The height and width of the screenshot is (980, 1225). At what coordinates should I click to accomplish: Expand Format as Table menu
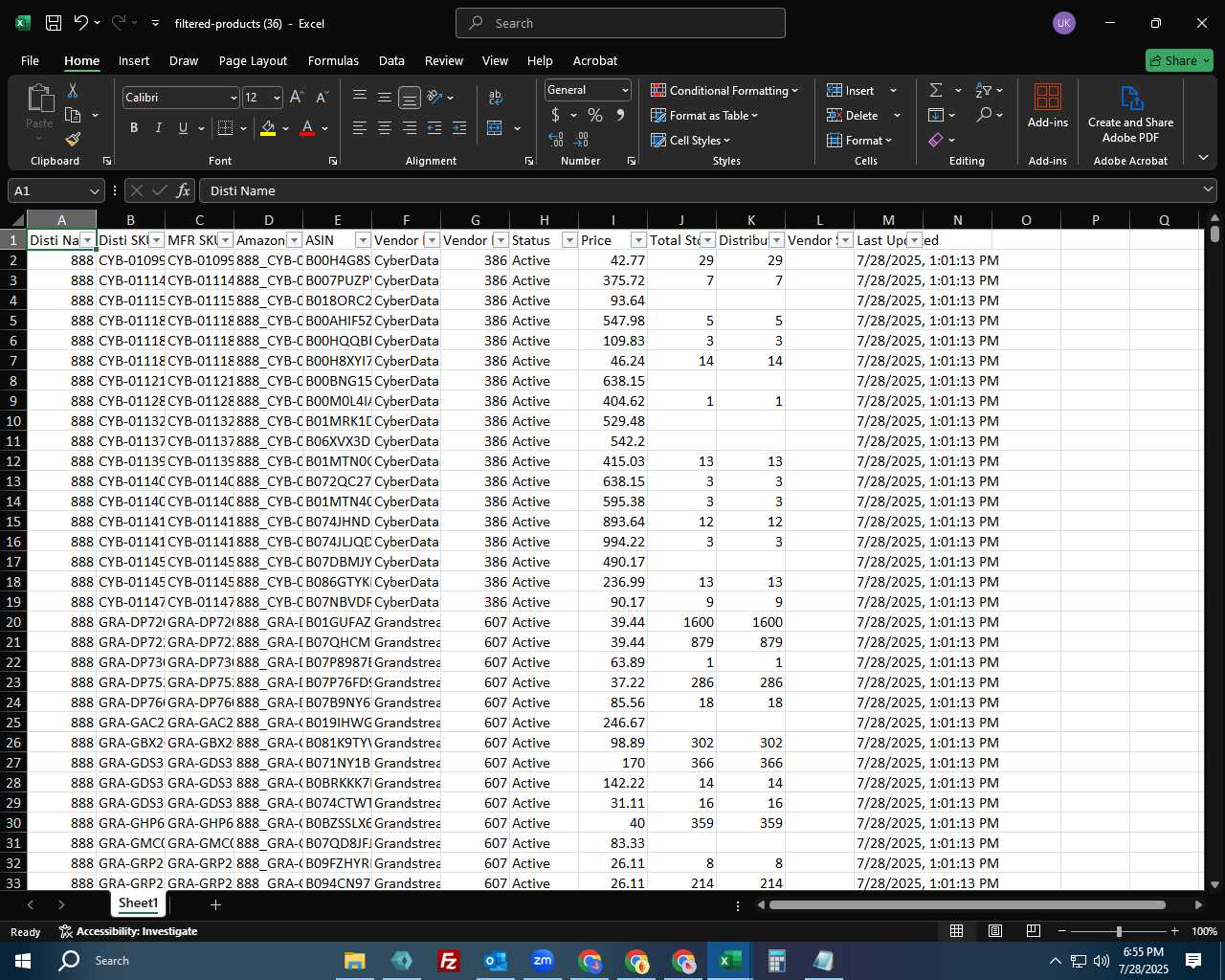coord(704,115)
